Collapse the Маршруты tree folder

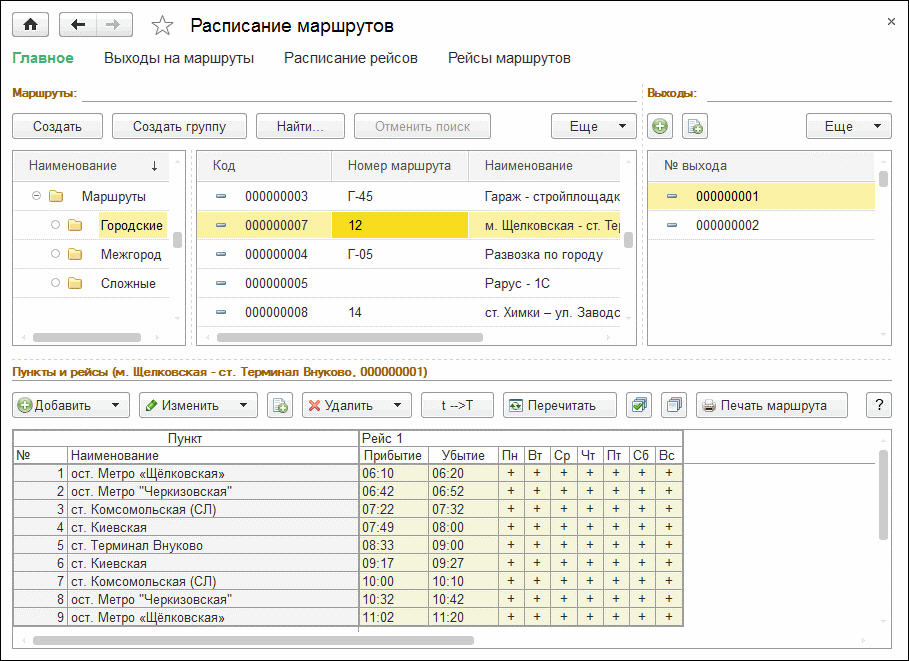point(36,196)
